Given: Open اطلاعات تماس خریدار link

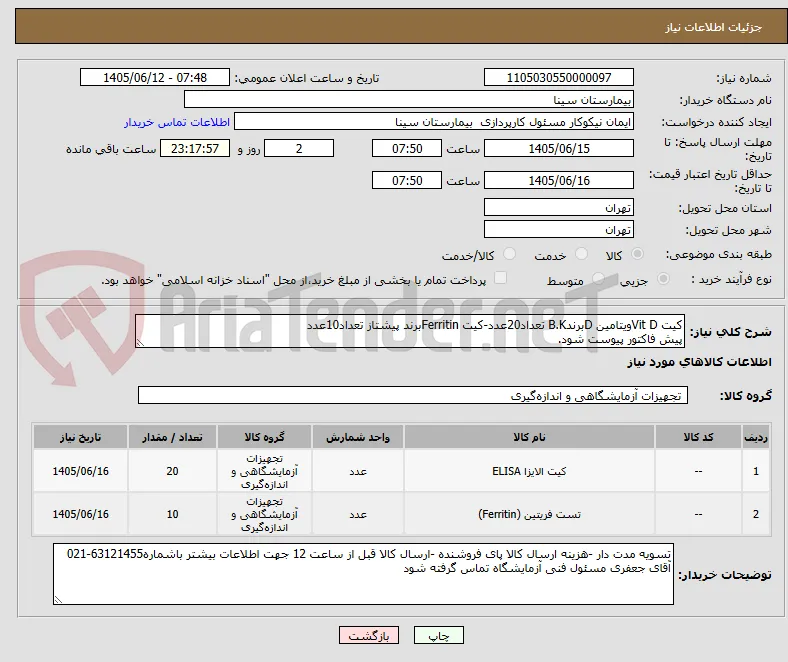Looking at the screenshot, I should click(177, 122).
